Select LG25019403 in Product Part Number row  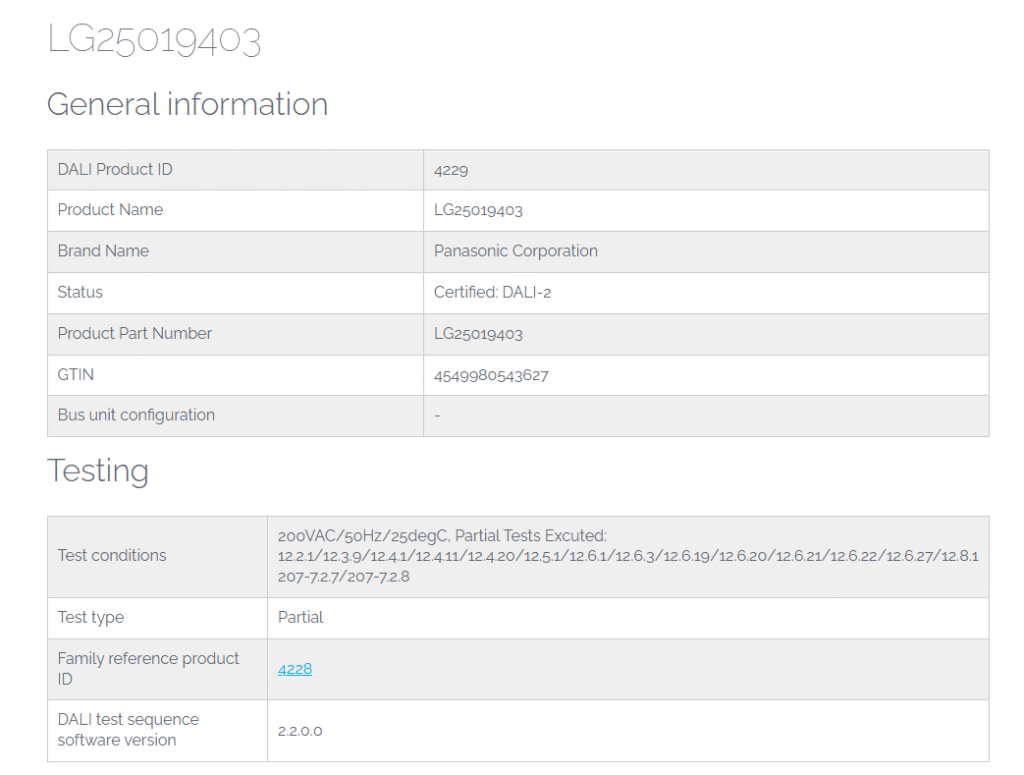pyautogui.click(x=478, y=334)
